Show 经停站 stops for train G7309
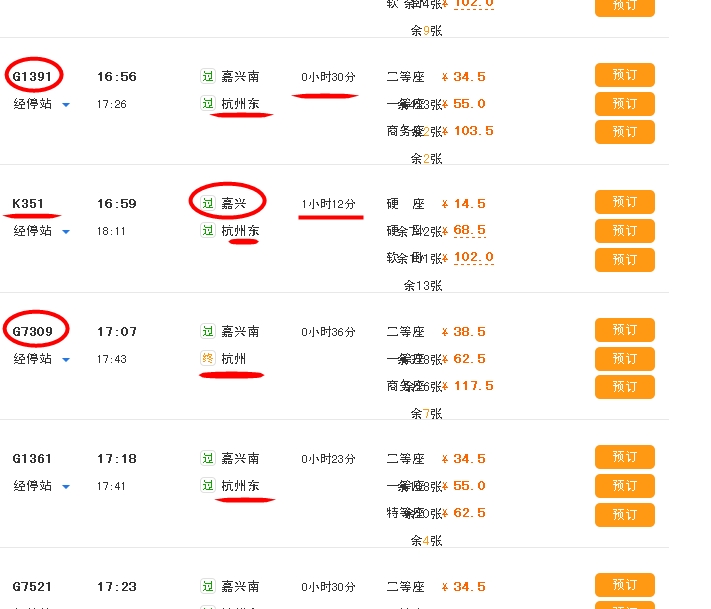This screenshot has height=609, width=711. tap(42, 359)
